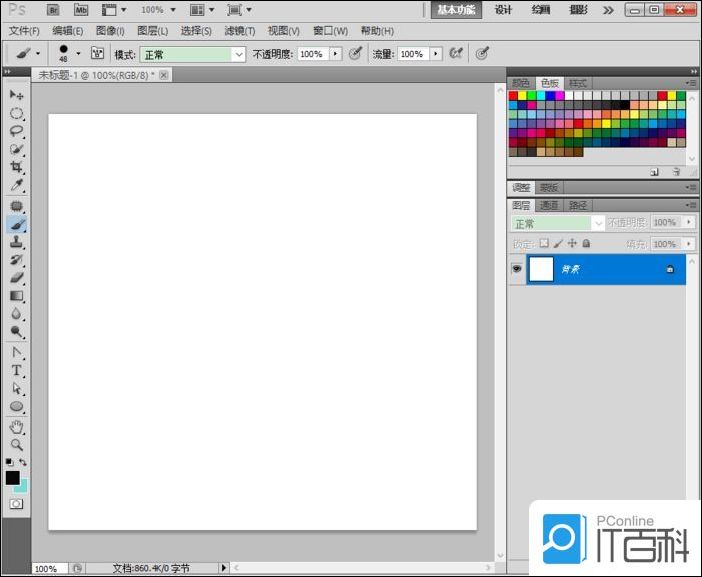Select the Zoom magnifier tool
702x577 pixels.
click(16, 444)
